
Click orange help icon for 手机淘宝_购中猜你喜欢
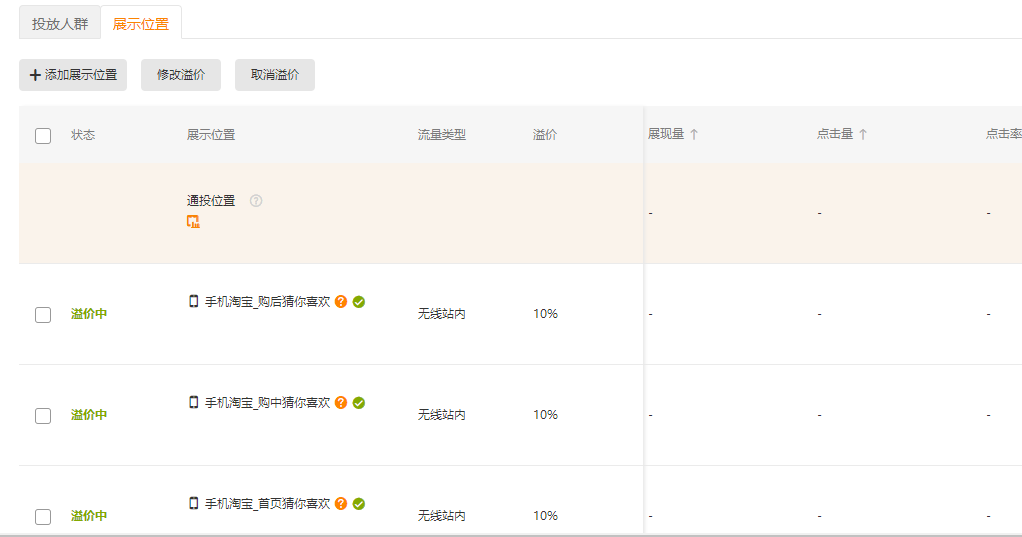341,403
